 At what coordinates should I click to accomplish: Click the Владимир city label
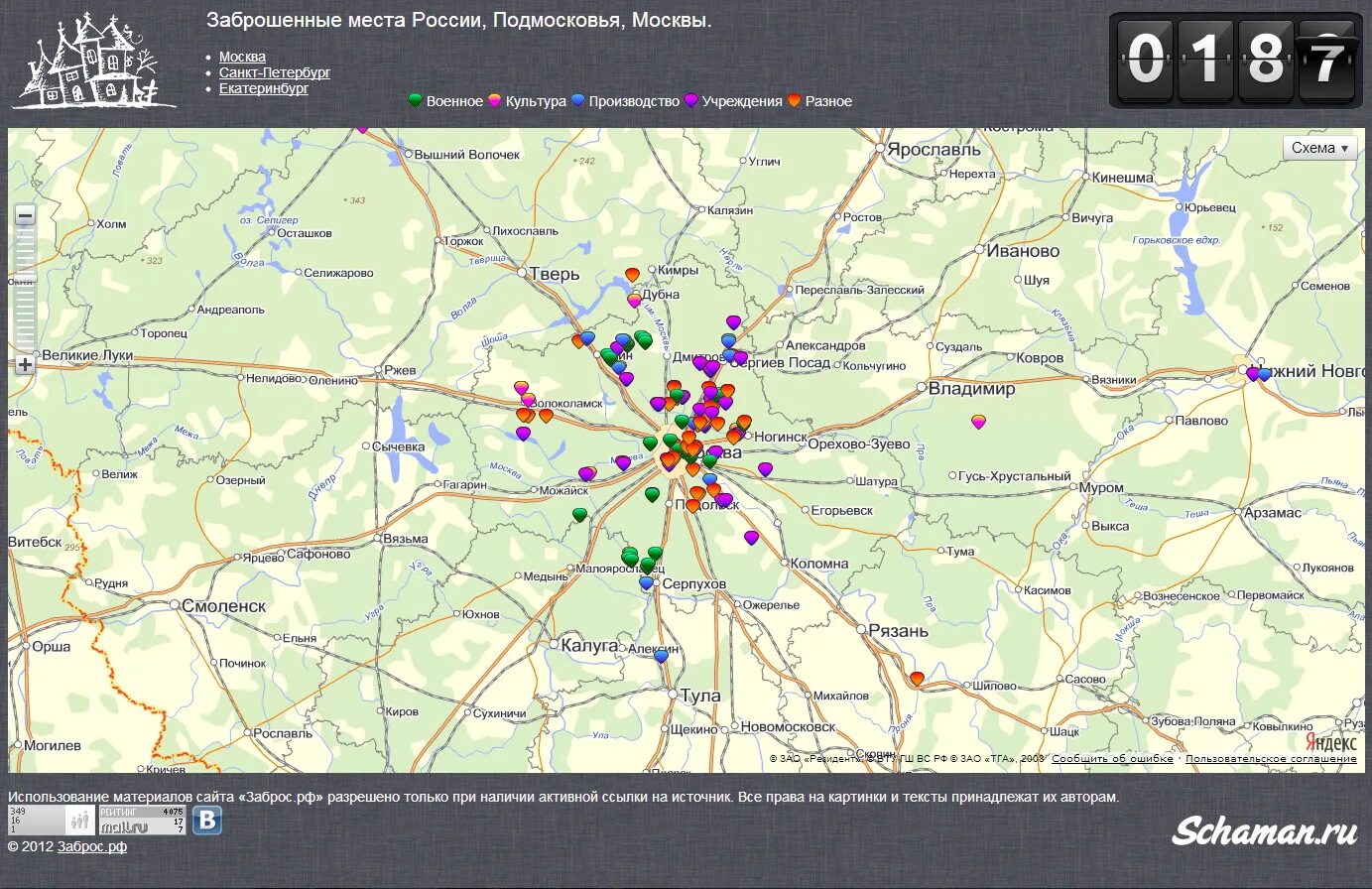[972, 389]
